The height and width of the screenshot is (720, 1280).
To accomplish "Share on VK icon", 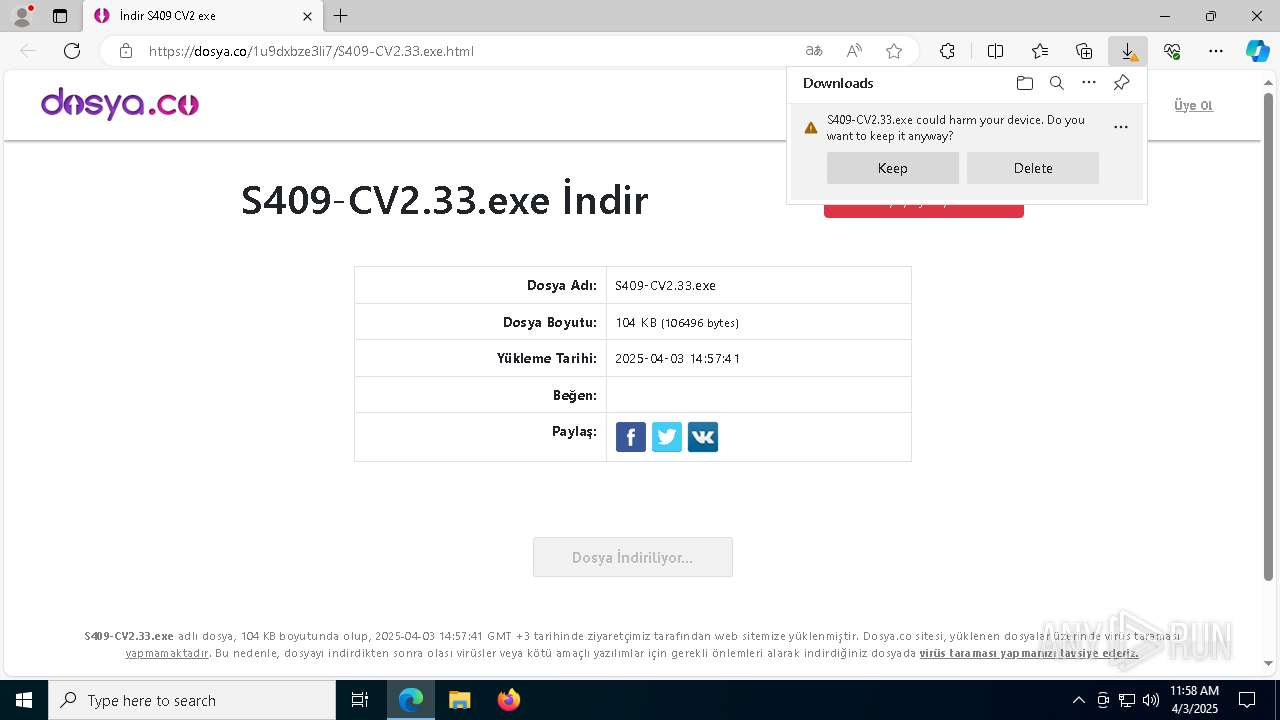I will 703,437.
